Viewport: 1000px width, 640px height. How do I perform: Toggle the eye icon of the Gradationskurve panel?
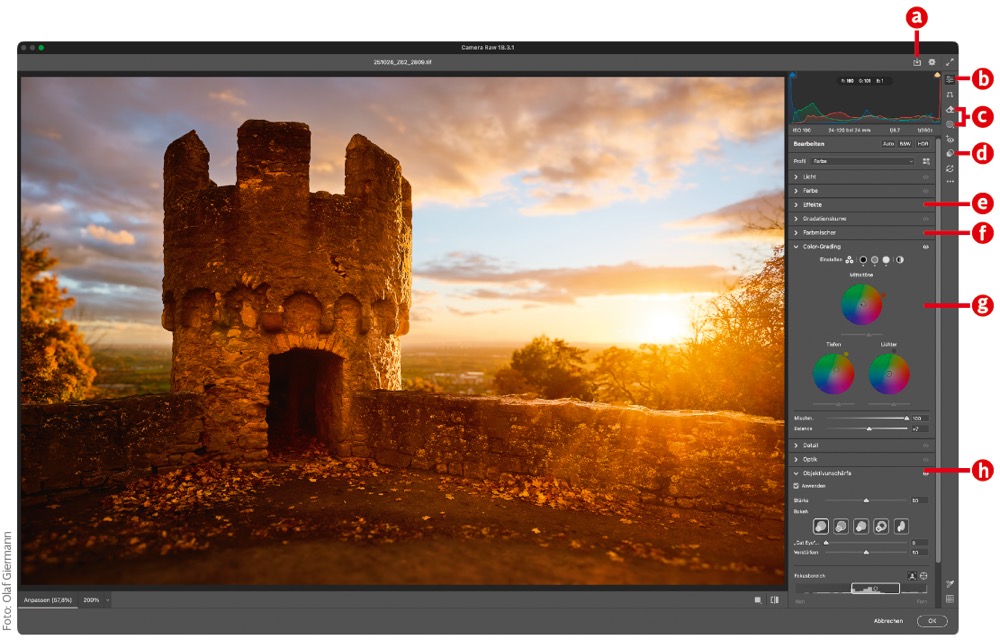925,219
